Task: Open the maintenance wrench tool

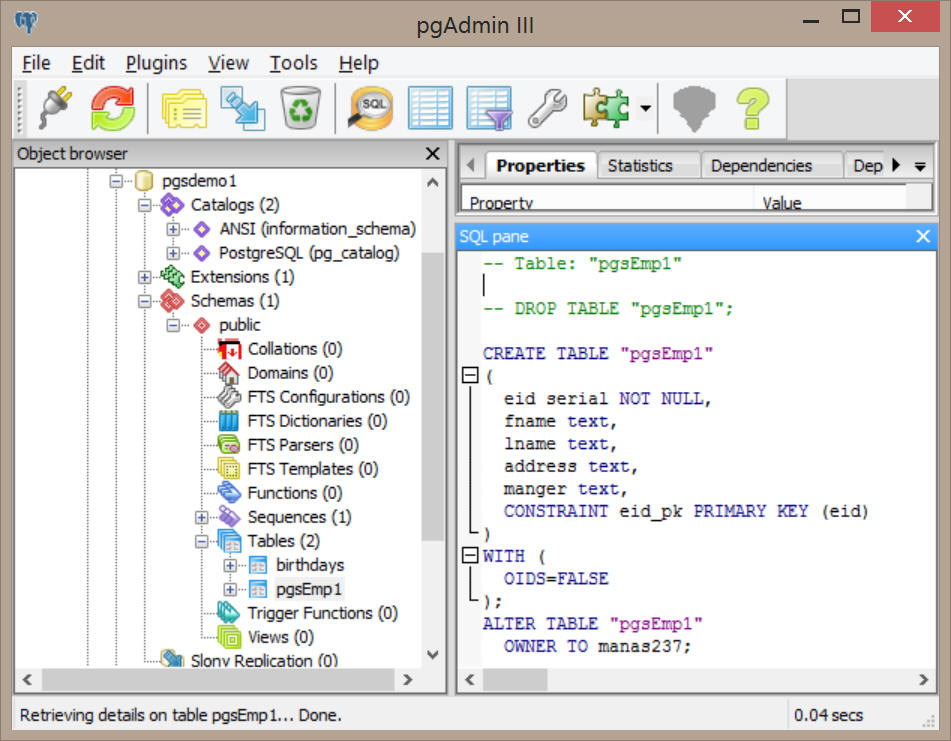Action: (547, 109)
